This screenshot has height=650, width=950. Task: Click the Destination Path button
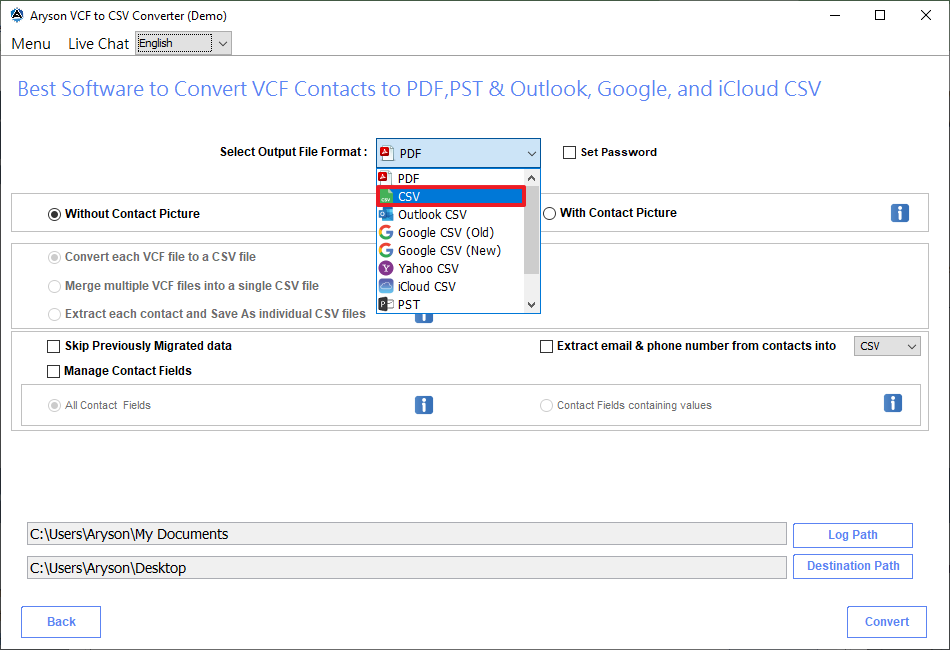852,566
